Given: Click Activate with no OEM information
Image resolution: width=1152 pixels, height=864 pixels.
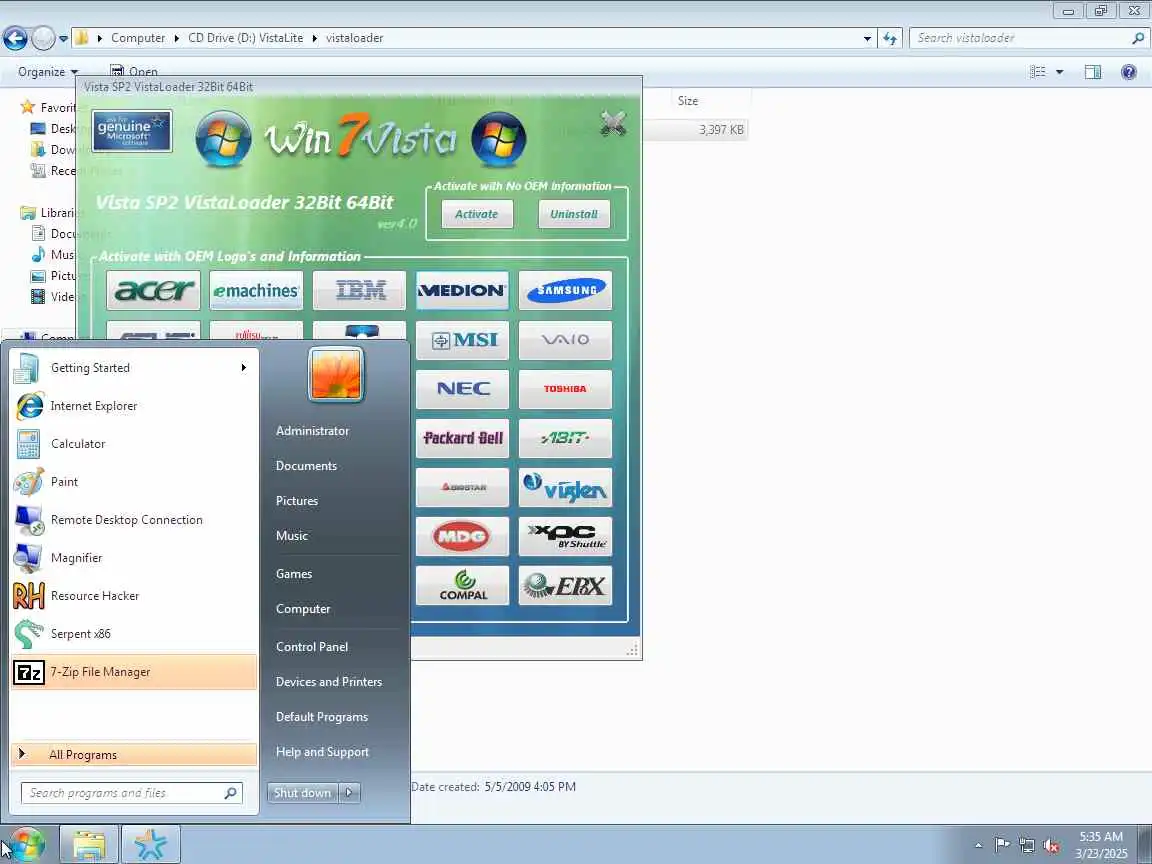Looking at the screenshot, I should 477,214.
